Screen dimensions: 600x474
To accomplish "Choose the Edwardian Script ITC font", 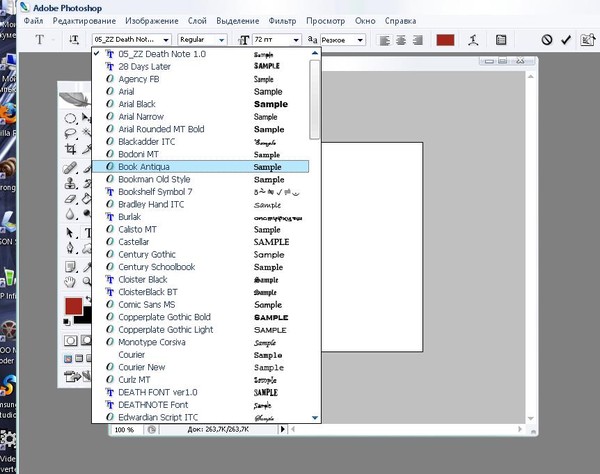I will pyautogui.click(x=201, y=417).
